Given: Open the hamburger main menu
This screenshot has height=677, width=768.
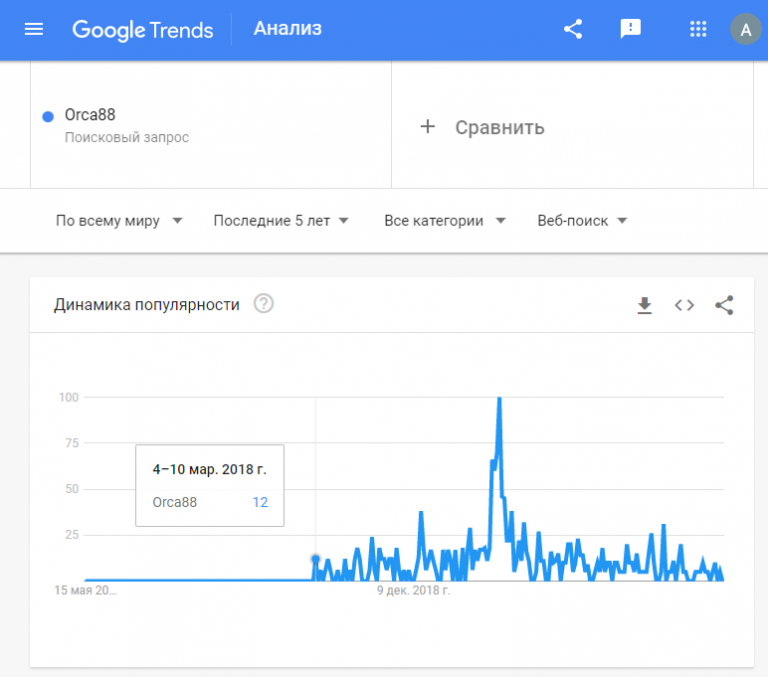Looking at the screenshot, I should coord(34,29).
